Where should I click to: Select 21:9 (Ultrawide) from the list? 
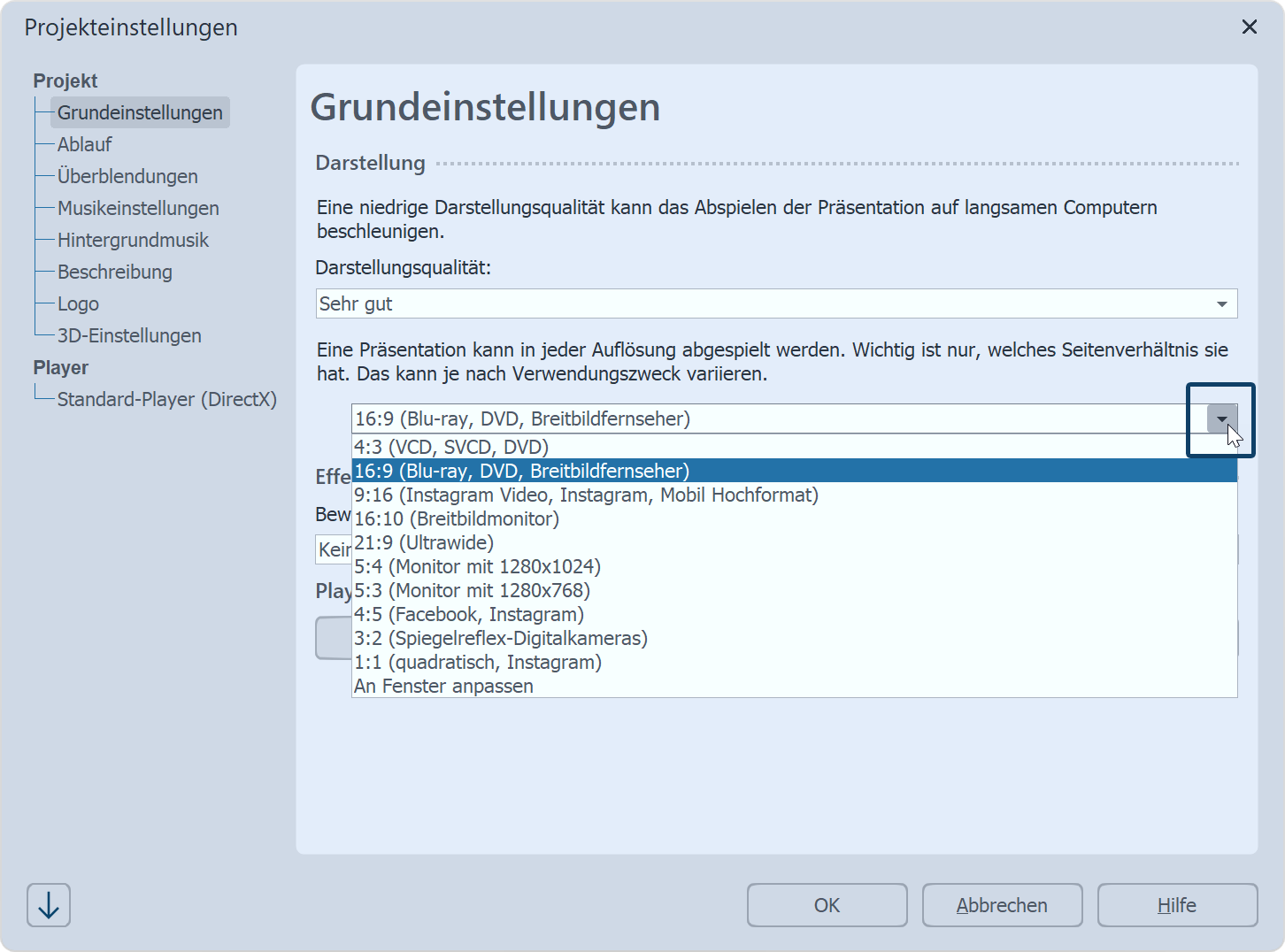pos(424,542)
